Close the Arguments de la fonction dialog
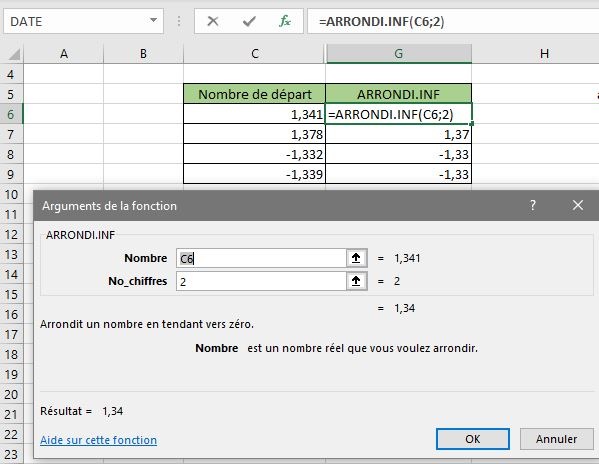This screenshot has width=599, height=464. tap(578, 205)
